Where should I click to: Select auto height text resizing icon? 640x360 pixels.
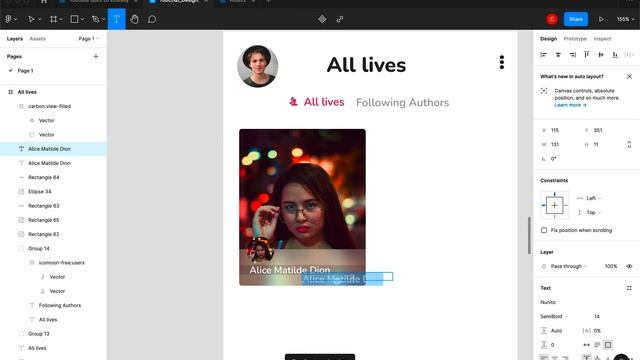(597, 345)
